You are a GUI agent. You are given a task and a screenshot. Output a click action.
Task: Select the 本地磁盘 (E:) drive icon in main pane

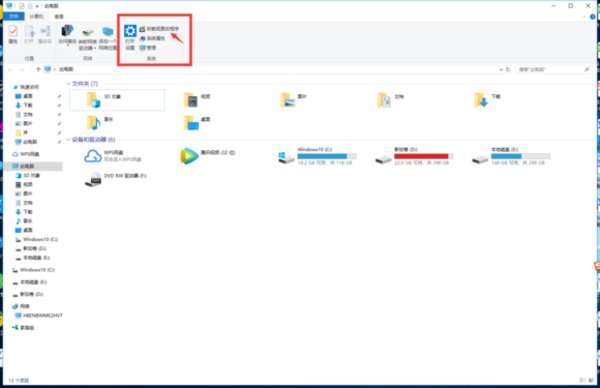[x=480, y=159]
